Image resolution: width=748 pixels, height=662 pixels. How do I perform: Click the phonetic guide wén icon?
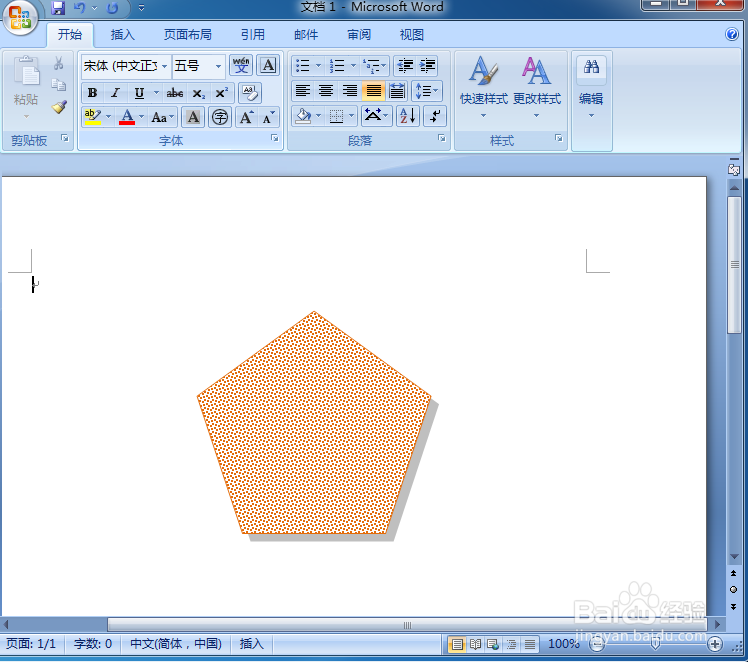[x=241, y=65]
